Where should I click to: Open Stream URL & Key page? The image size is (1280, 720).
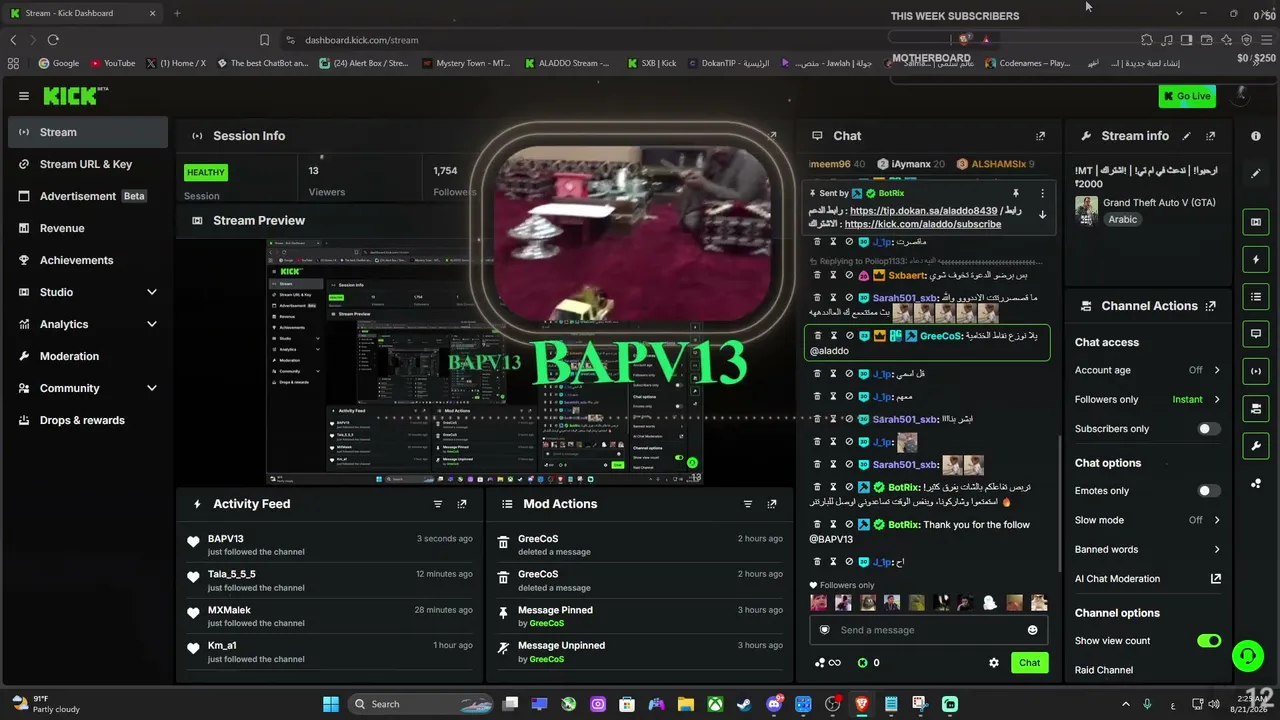(88, 164)
